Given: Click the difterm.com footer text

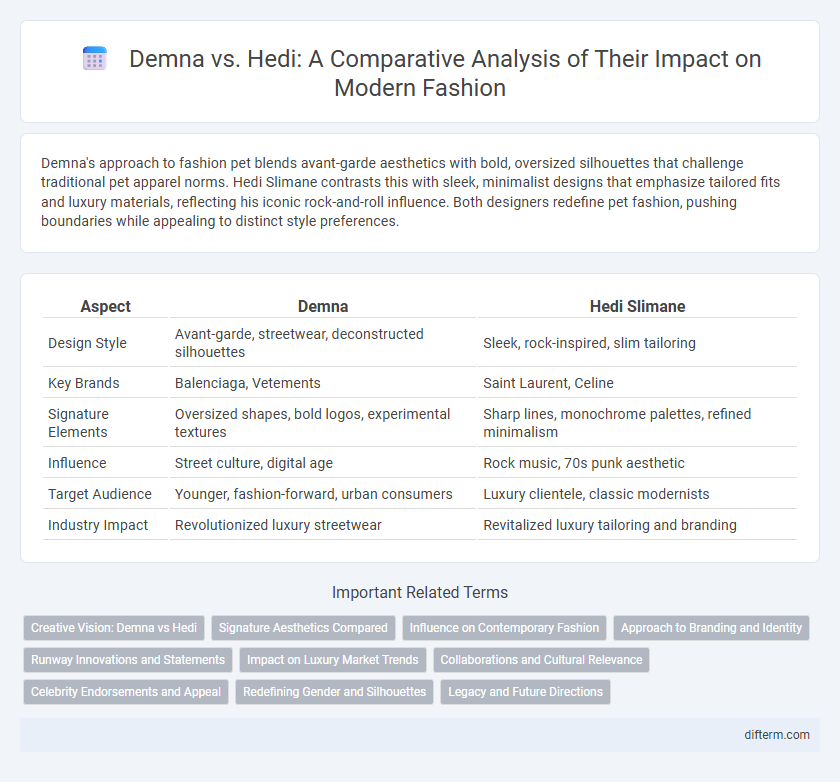Looking at the screenshot, I should point(777,735).
